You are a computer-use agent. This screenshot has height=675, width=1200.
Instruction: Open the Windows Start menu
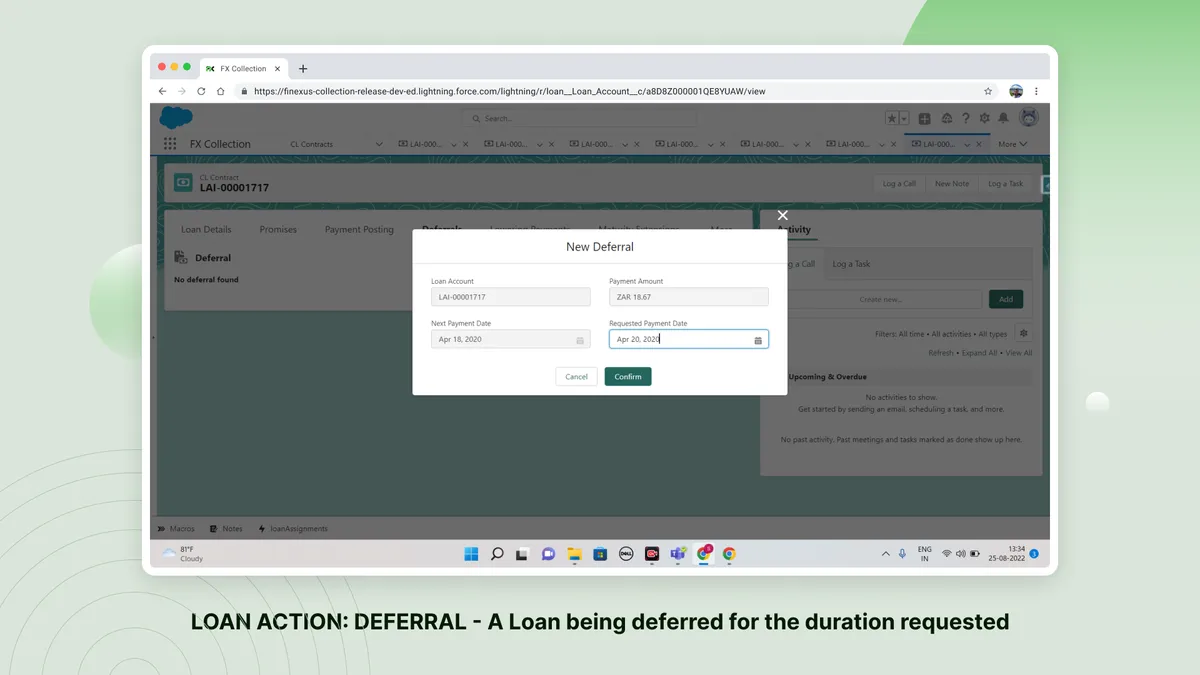pyautogui.click(x=471, y=553)
